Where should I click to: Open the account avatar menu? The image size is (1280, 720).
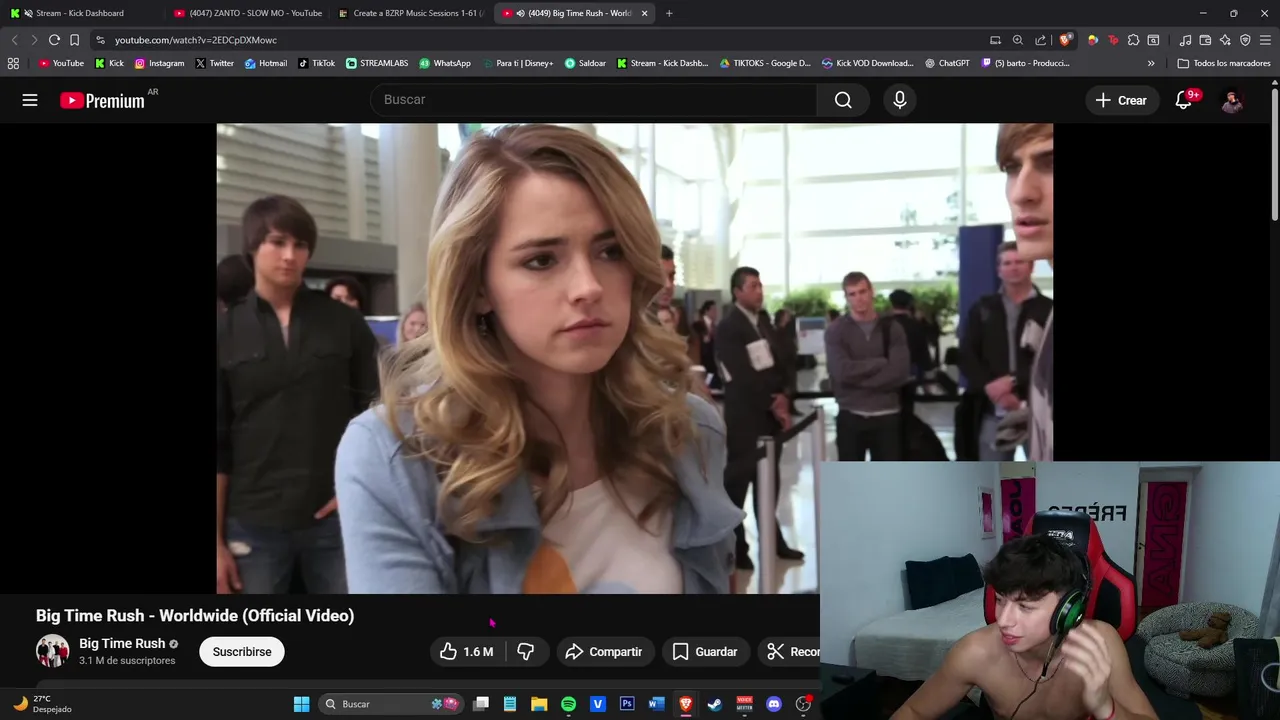click(1232, 100)
